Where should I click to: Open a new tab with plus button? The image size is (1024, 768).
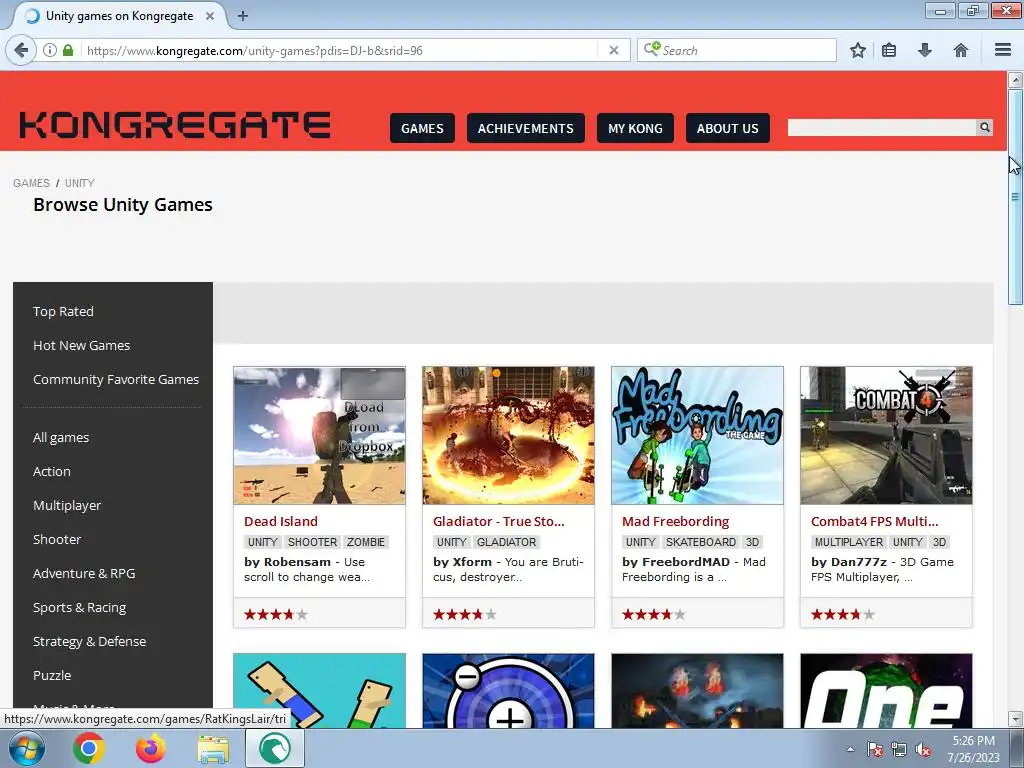pyautogui.click(x=243, y=16)
